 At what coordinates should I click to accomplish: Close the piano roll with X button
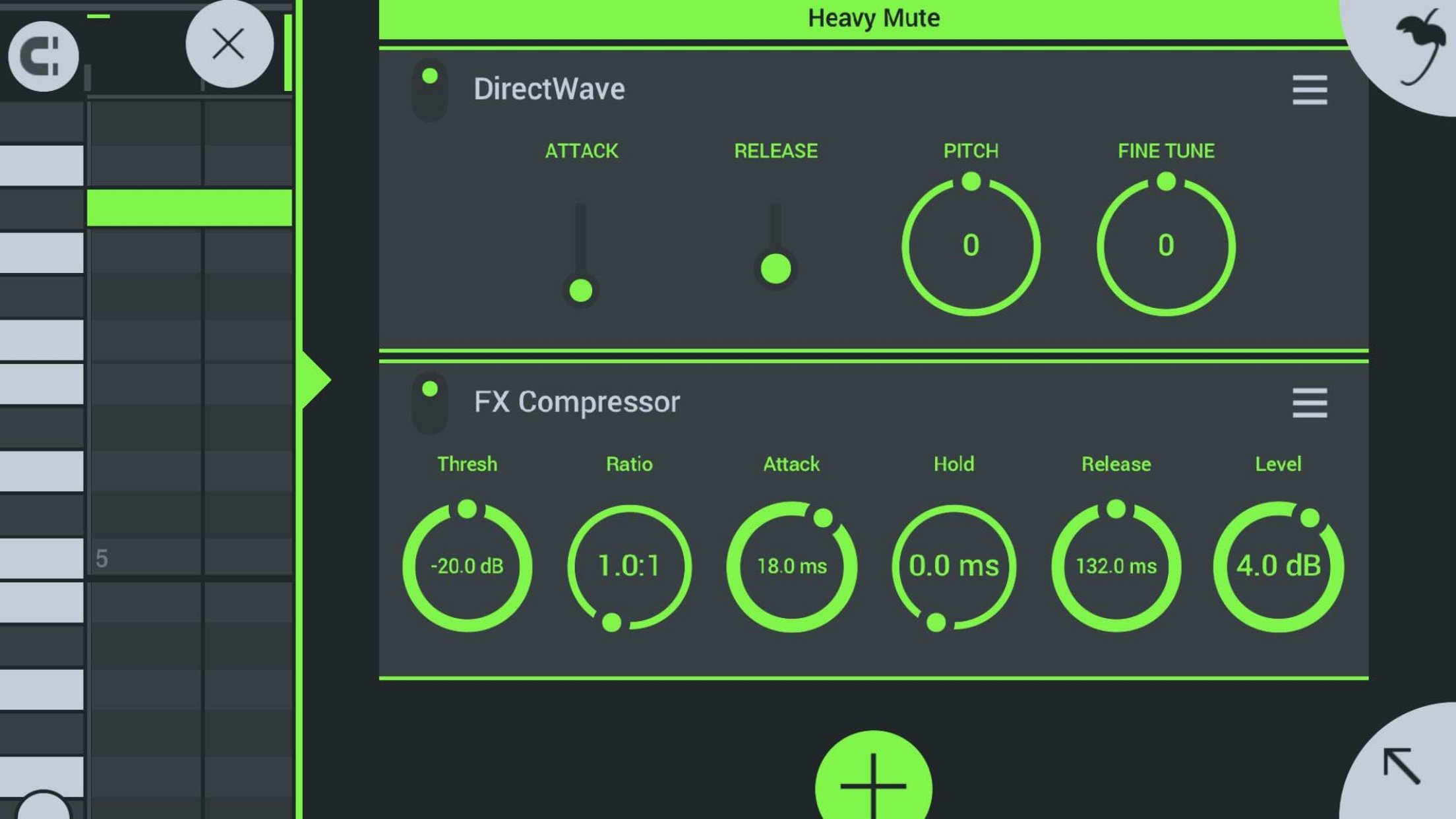229,45
